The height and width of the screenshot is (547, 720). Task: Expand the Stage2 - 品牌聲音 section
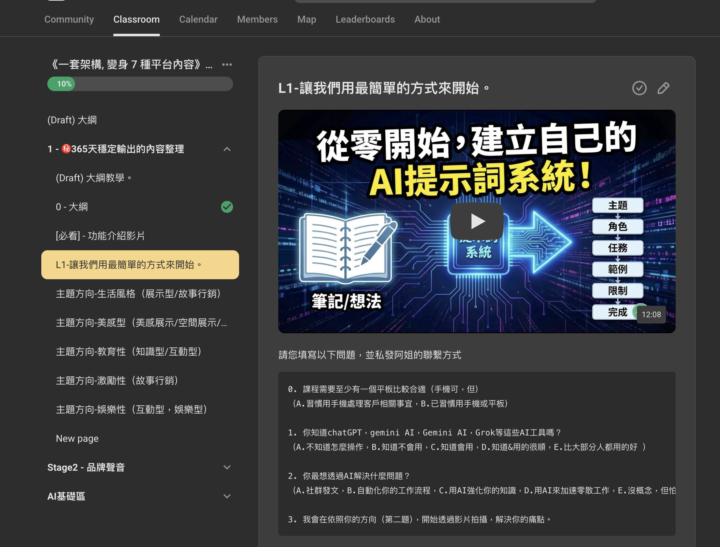coord(227,467)
